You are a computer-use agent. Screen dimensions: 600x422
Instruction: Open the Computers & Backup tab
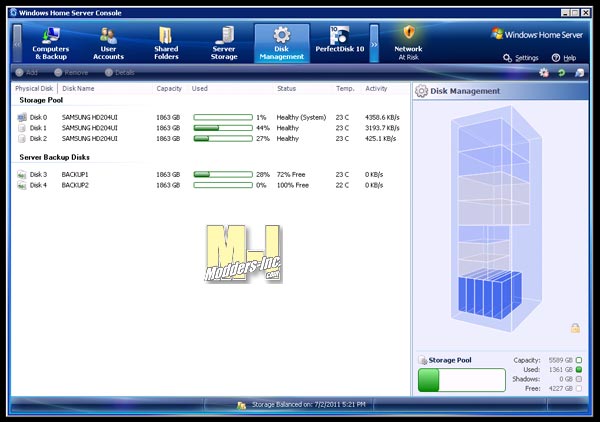(51, 43)
